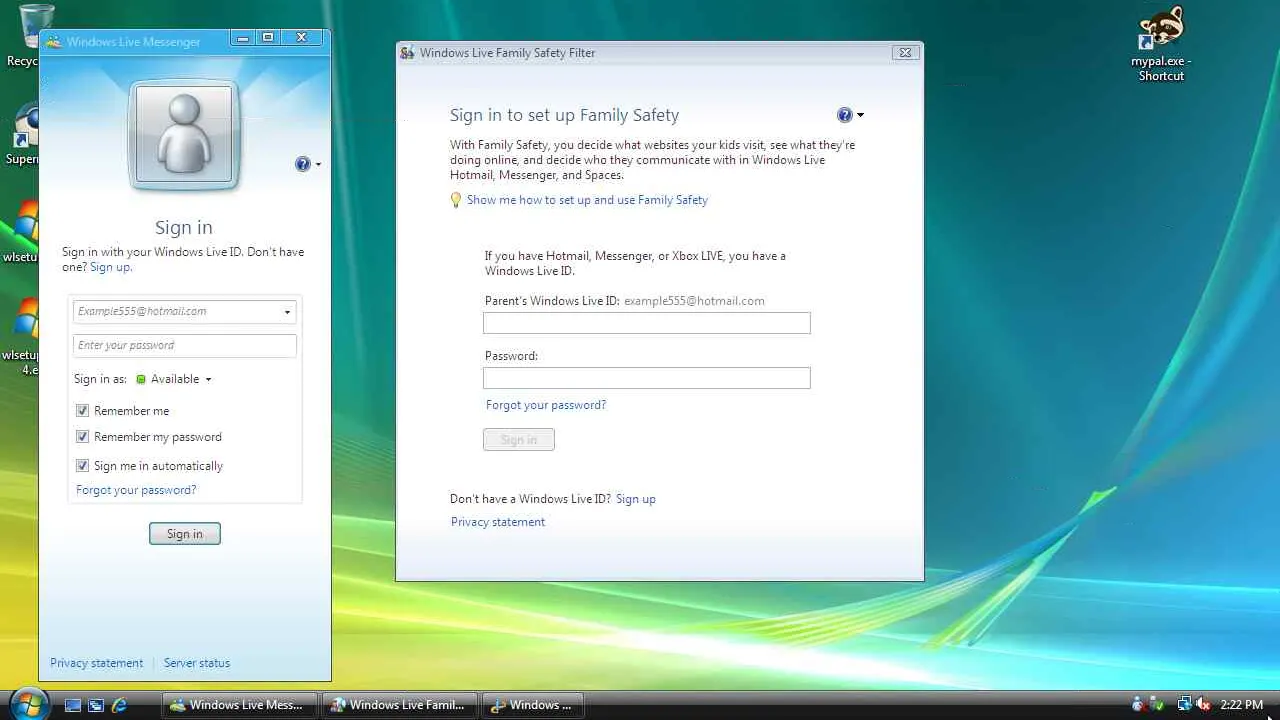1280x720 pixels.
Task: Click the lightbulb tip icon
Action: [x=457, y=200]
